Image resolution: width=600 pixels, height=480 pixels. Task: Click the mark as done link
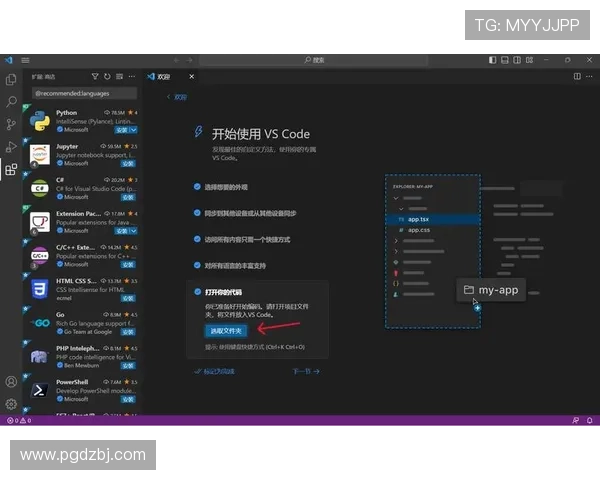click(215, 371)
